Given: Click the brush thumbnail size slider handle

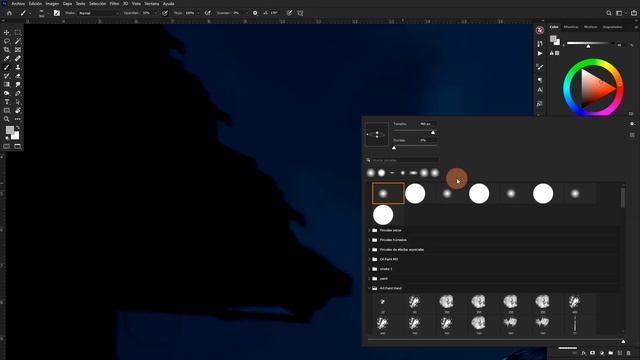Looking at the screenshot, I should pyautogui.click(x=623, y=341).
